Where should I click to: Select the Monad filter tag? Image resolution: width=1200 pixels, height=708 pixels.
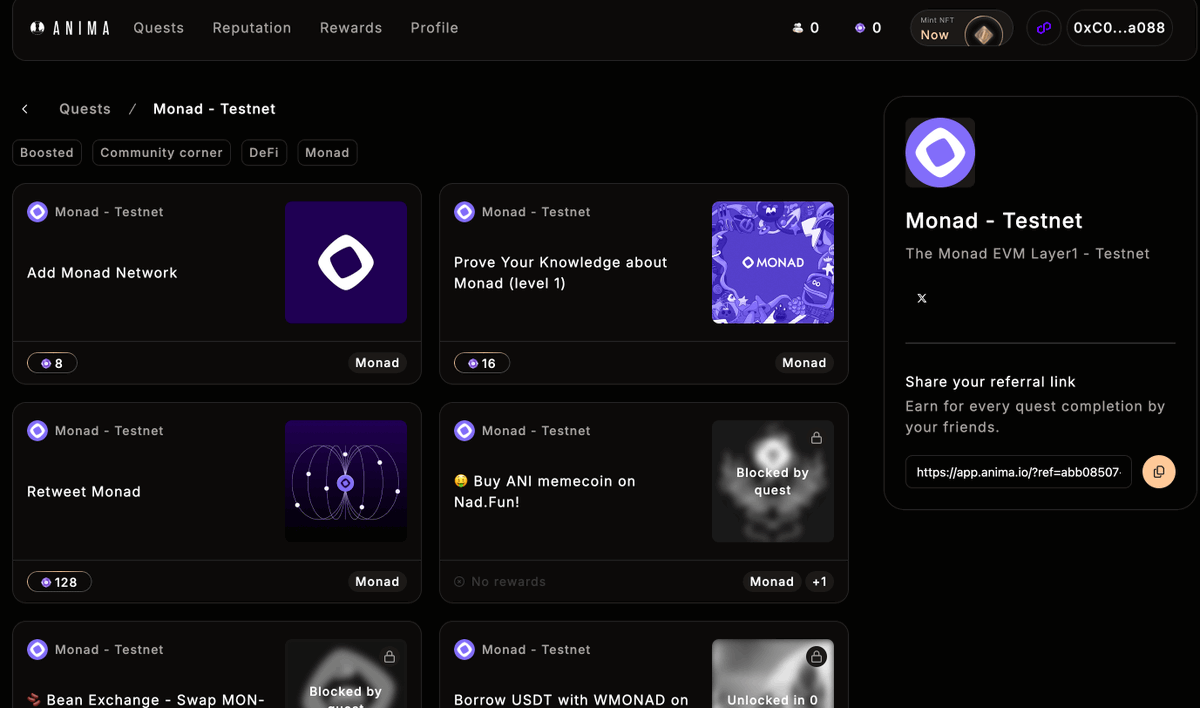click(327, 153)
